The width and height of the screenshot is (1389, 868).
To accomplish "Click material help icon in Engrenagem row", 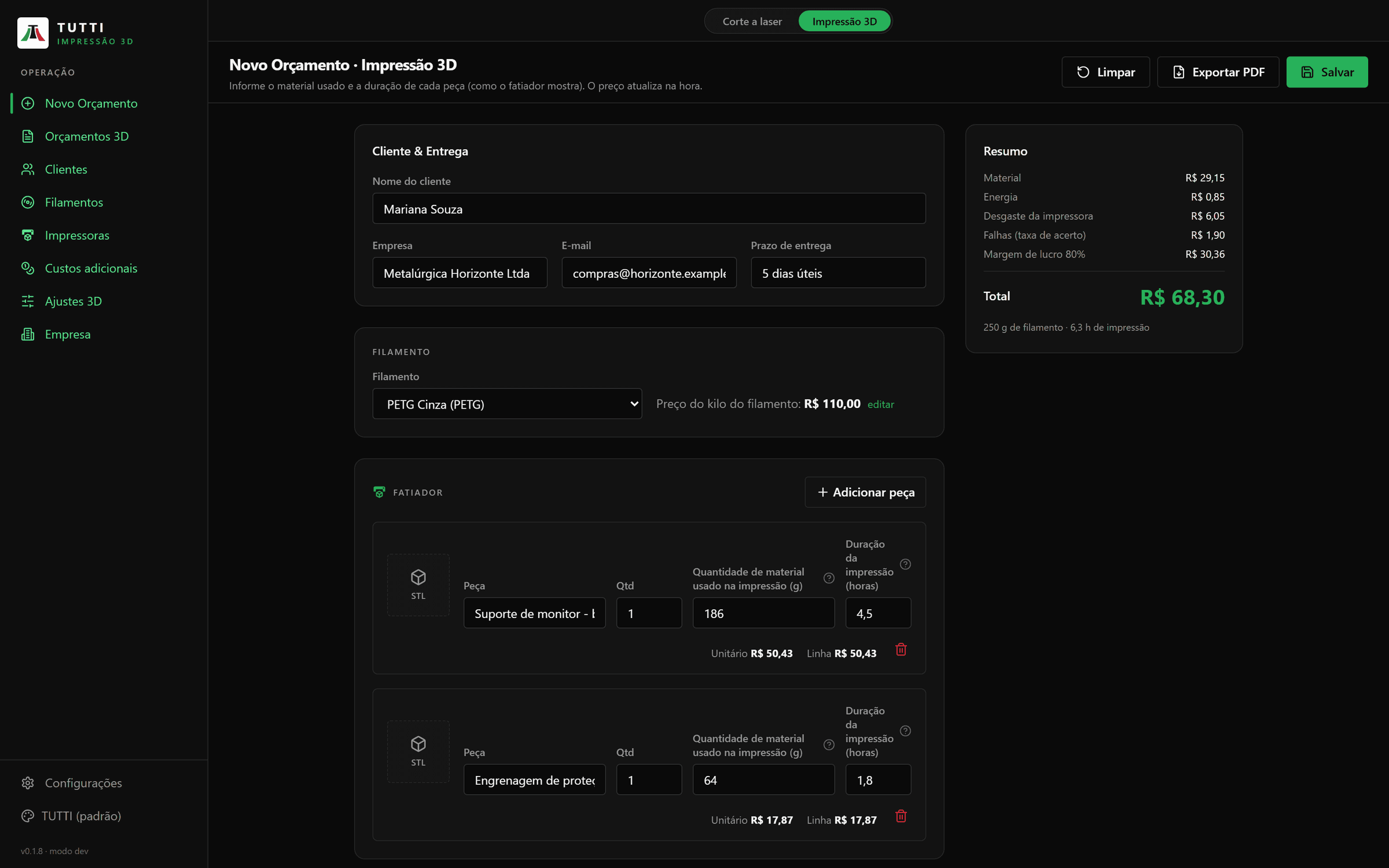I will pyautogui.click(x=829, y=745).
